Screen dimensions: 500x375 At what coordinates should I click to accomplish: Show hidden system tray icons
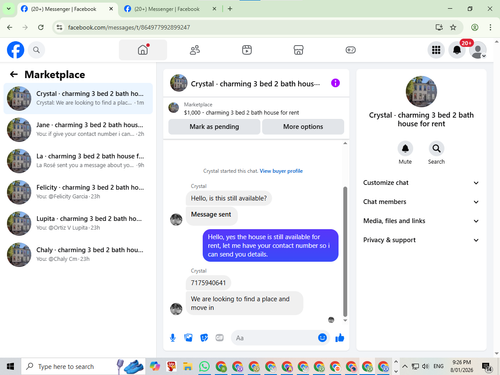point(405,366)
